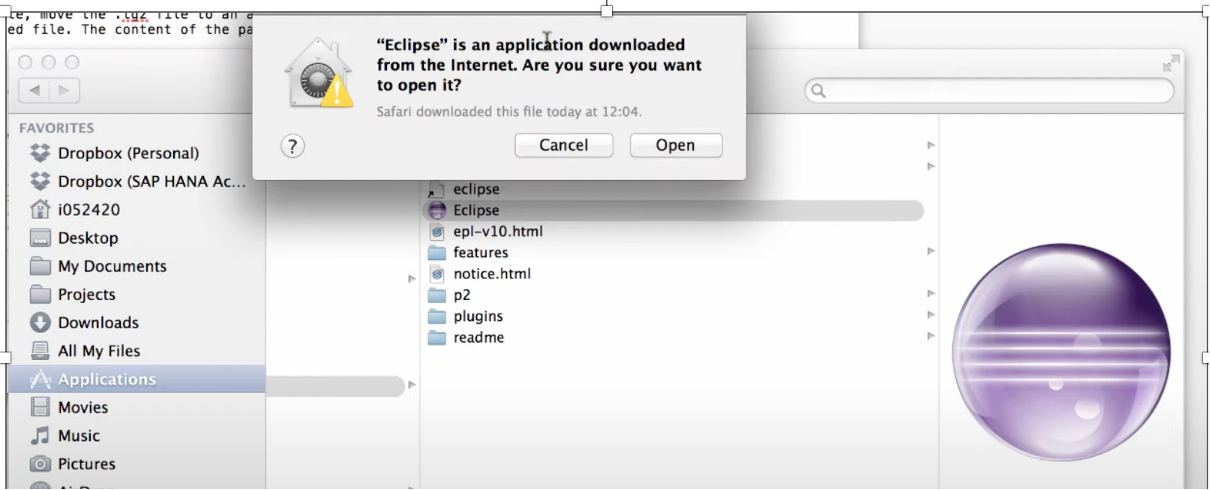Image resolution: width=1210 pixels, height=490 pixels.
Task: Go back with Finder's left arrow
Action: [x=35, y=90]
